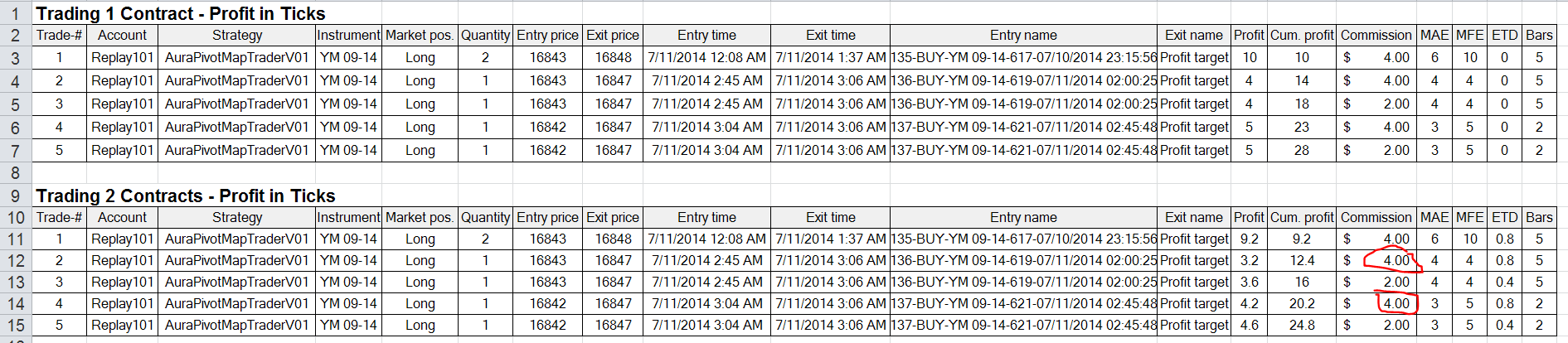1568x343 pixels.
Task: Click the Quantity cell in row 11
Action: coord(485,239)
